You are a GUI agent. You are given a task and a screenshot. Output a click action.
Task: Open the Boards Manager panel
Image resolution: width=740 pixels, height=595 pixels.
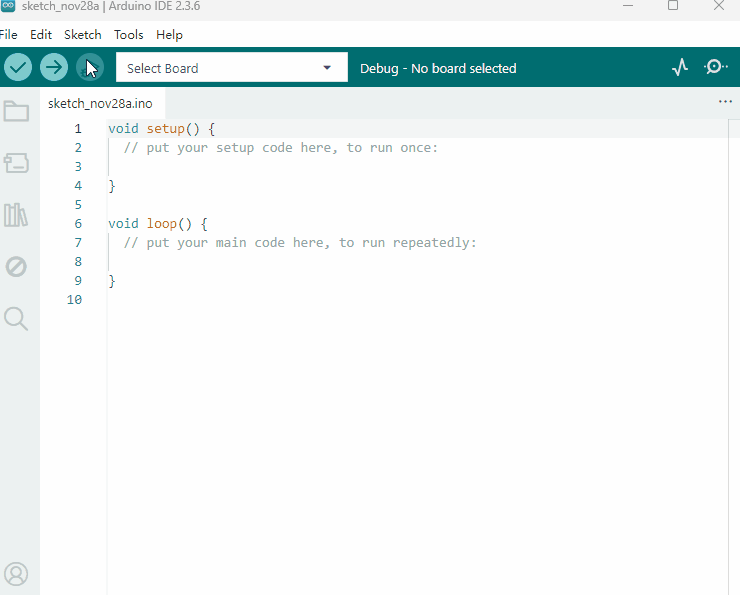point(17,163)
